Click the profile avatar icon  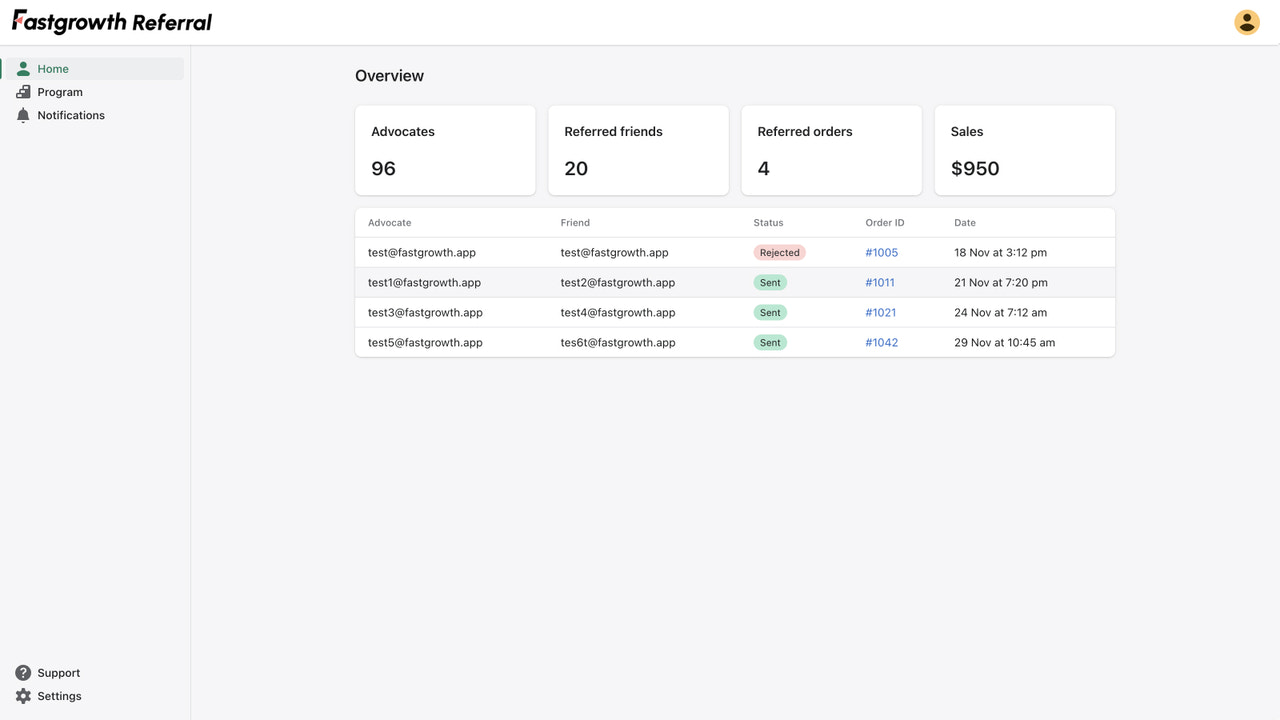pos(1246,21)
